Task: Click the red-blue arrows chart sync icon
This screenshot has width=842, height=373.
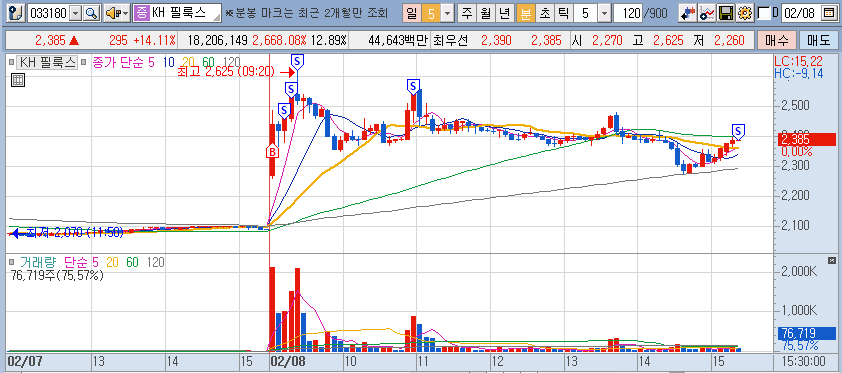Action: coord(687,13)
